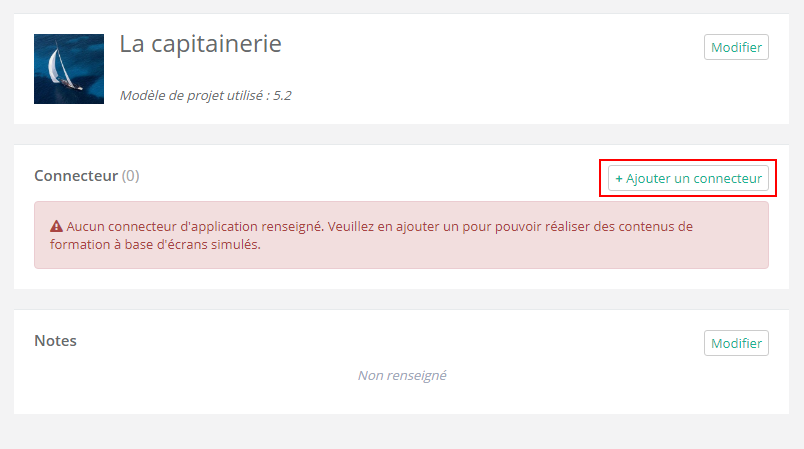804x449 pixels.
Task: Click the word connecteur in the add button
Action: click(729, 179)
